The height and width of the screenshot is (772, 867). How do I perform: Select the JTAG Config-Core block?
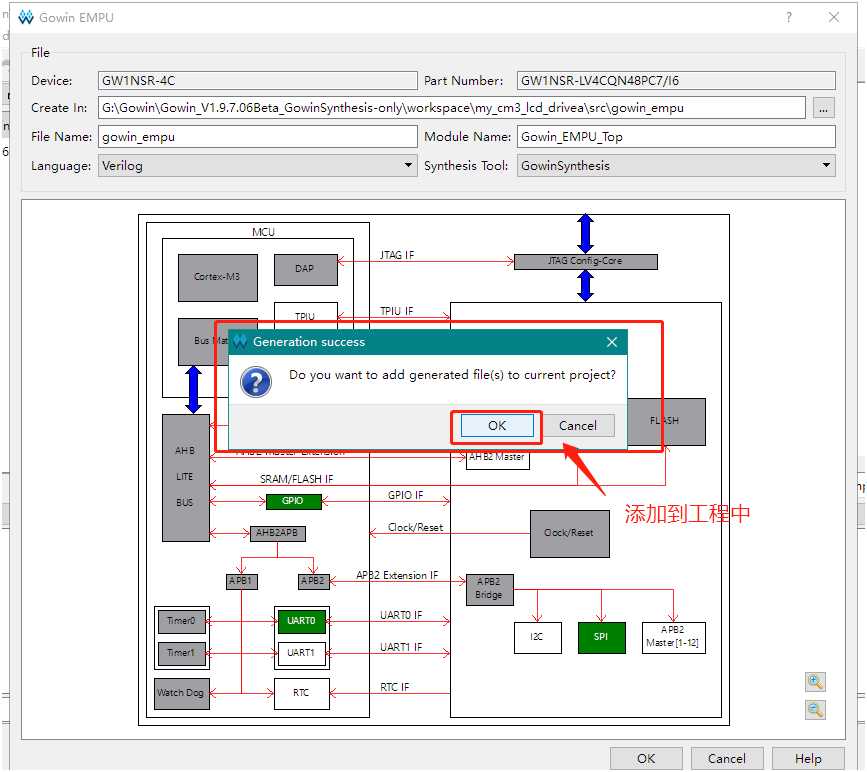click(586, 262)
